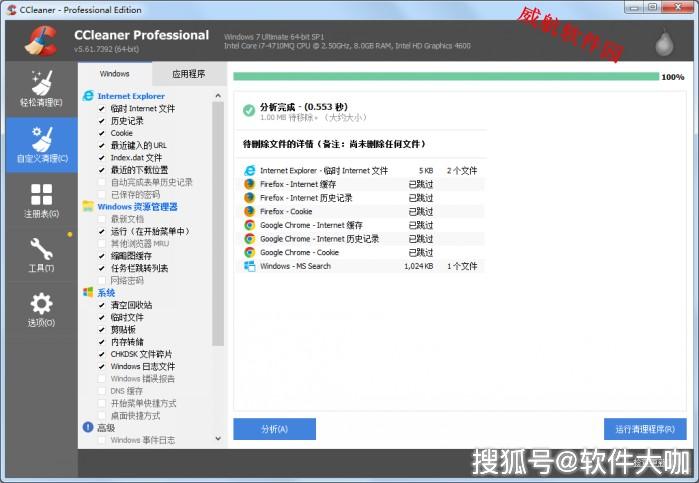This screenshot has height=483, width=699.
Task: Toggle the IE Cookie checkbox
Action: (102, 133)
